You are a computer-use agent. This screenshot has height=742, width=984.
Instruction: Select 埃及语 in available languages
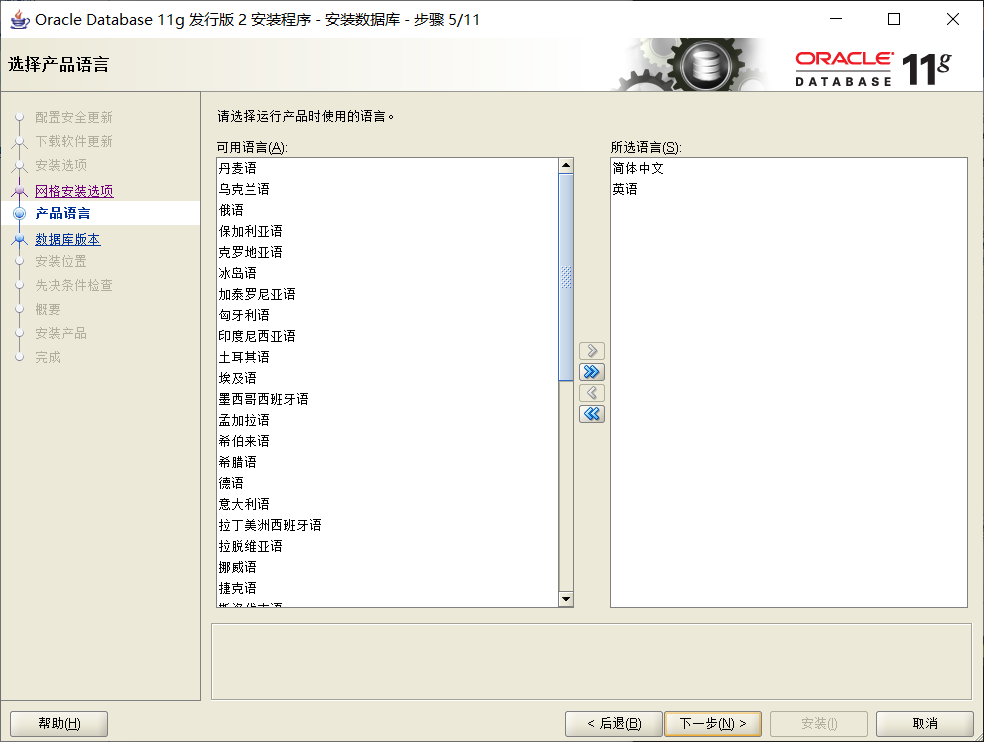click(x=387, y=378)
